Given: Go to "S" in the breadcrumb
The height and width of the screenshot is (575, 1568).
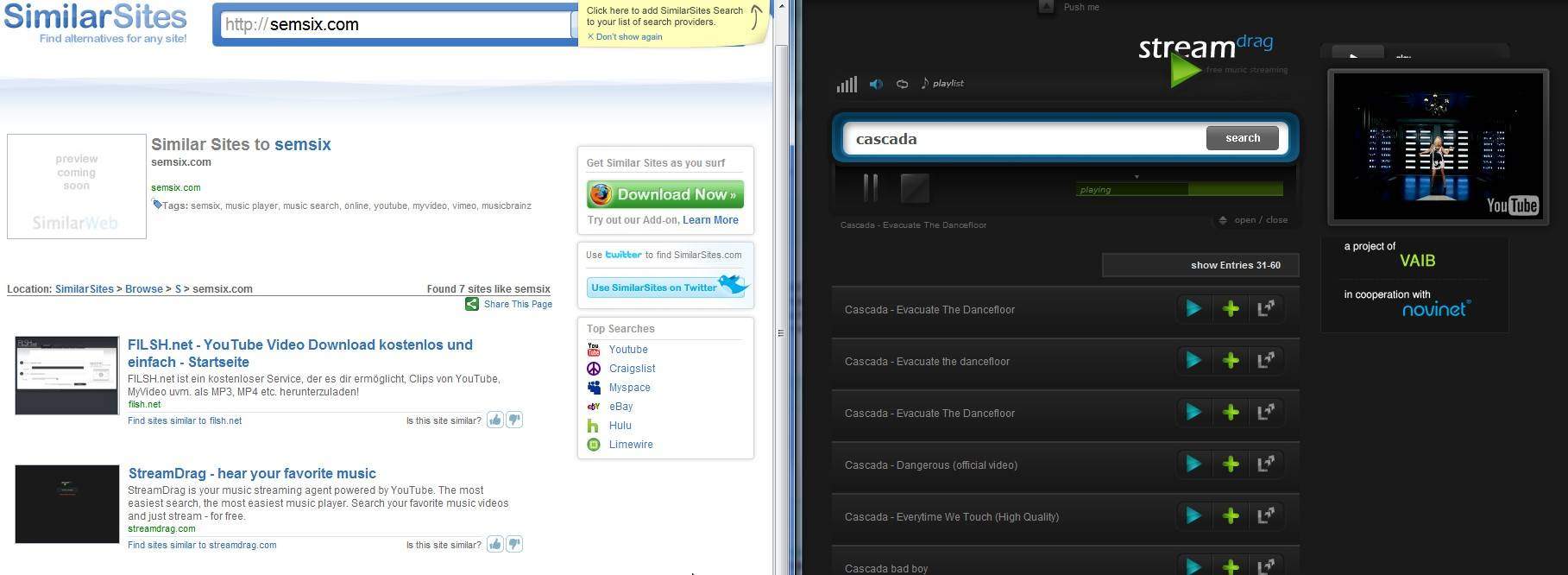Looking at the screenshot, I should pyautogui.click(x=178, y=289).
